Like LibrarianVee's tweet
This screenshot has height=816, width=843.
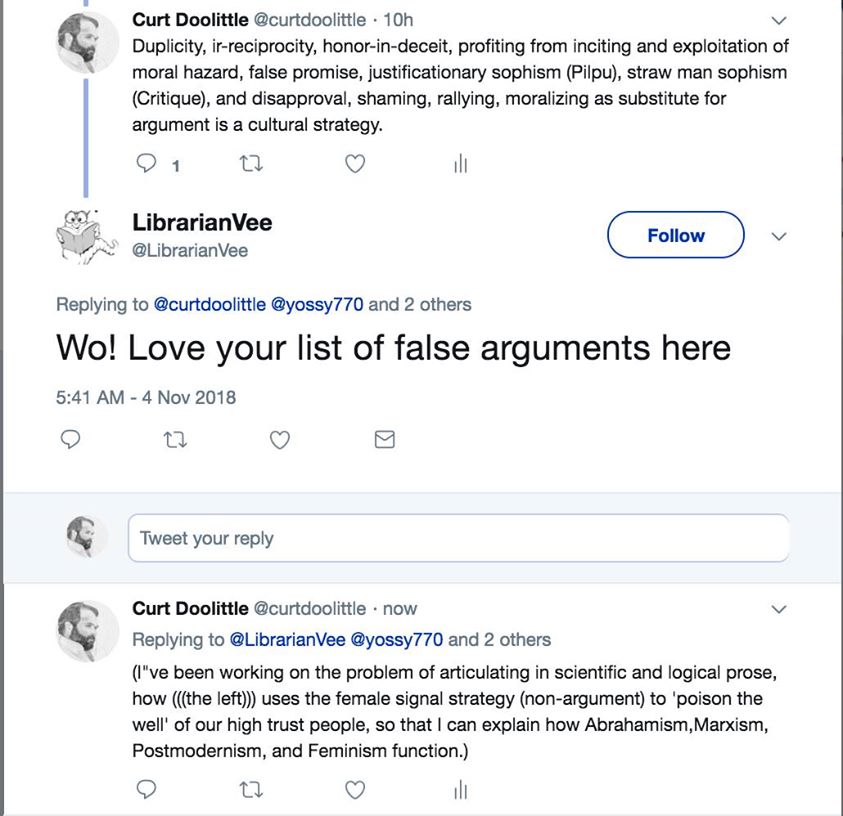280,439
